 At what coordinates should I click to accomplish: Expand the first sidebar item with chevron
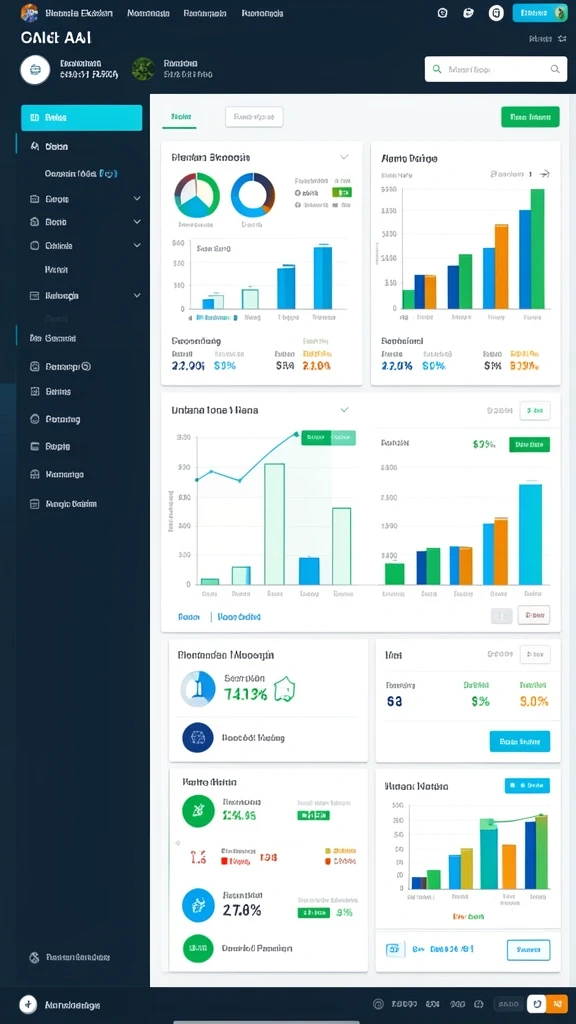(136, 198)
